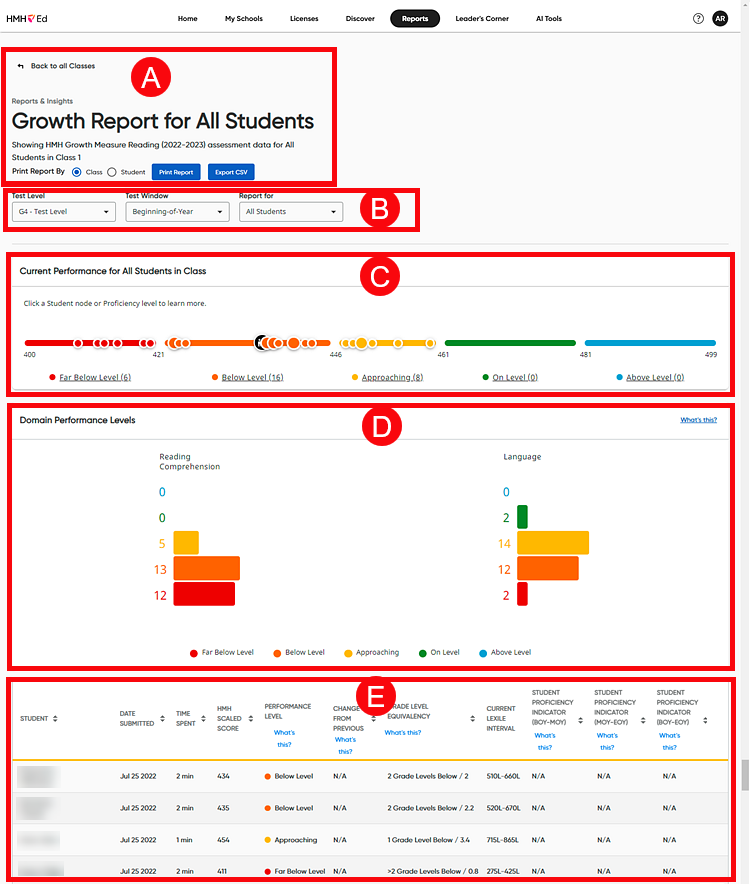Select Class print option radio button
The image size is (751, 884).
point(77,172)
